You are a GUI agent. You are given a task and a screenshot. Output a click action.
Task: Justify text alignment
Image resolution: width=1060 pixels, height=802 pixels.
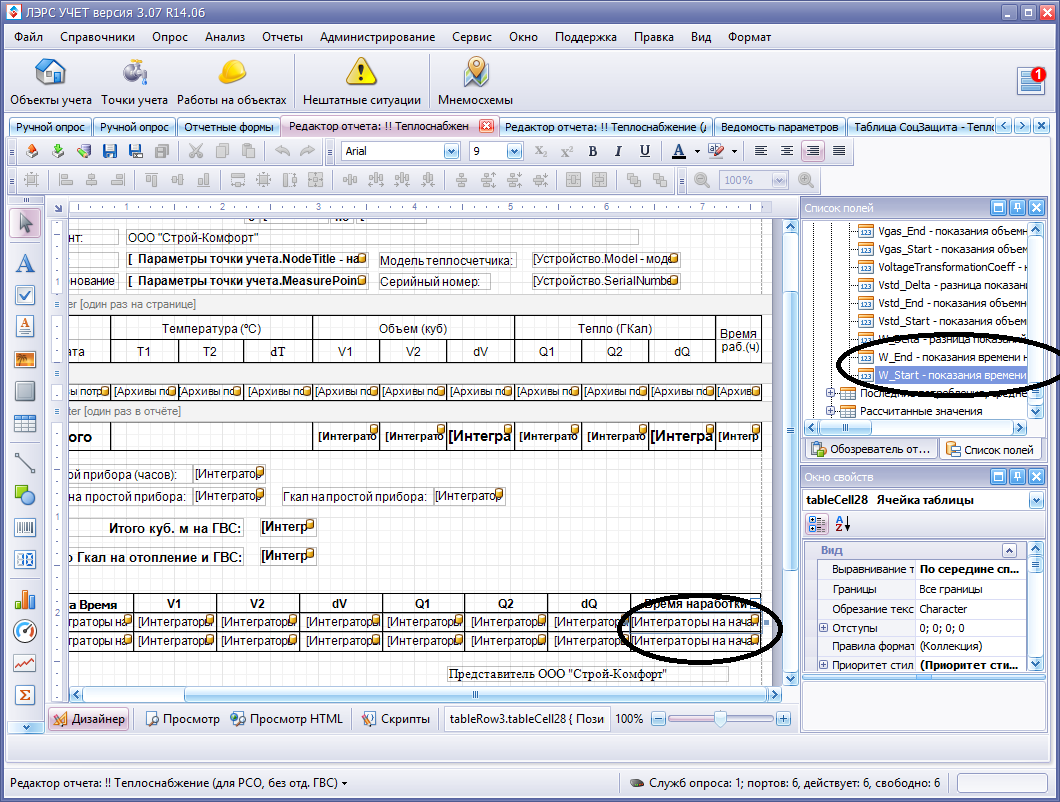pos(839,151)
